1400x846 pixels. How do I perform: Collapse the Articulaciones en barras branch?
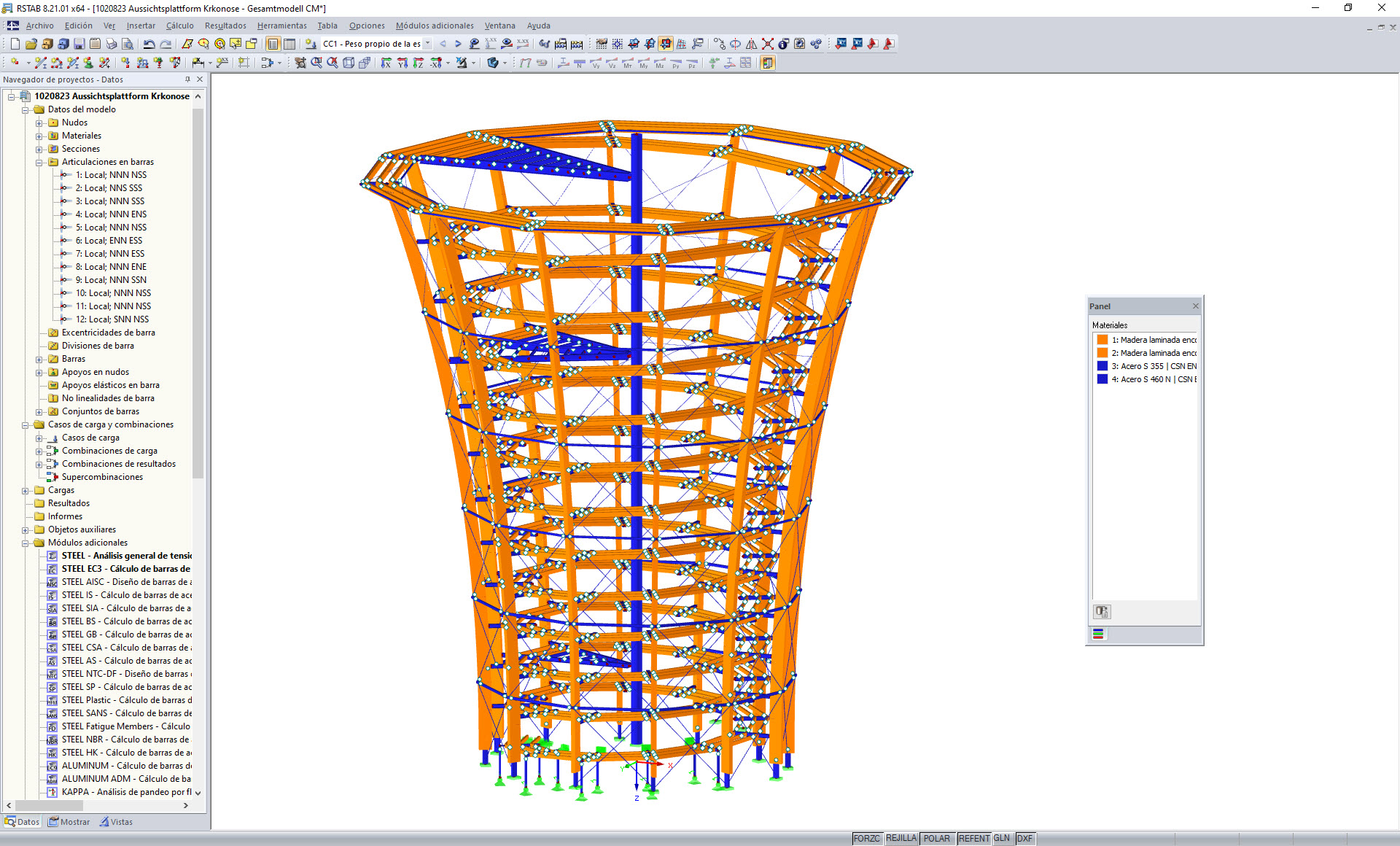pos(41,162)
